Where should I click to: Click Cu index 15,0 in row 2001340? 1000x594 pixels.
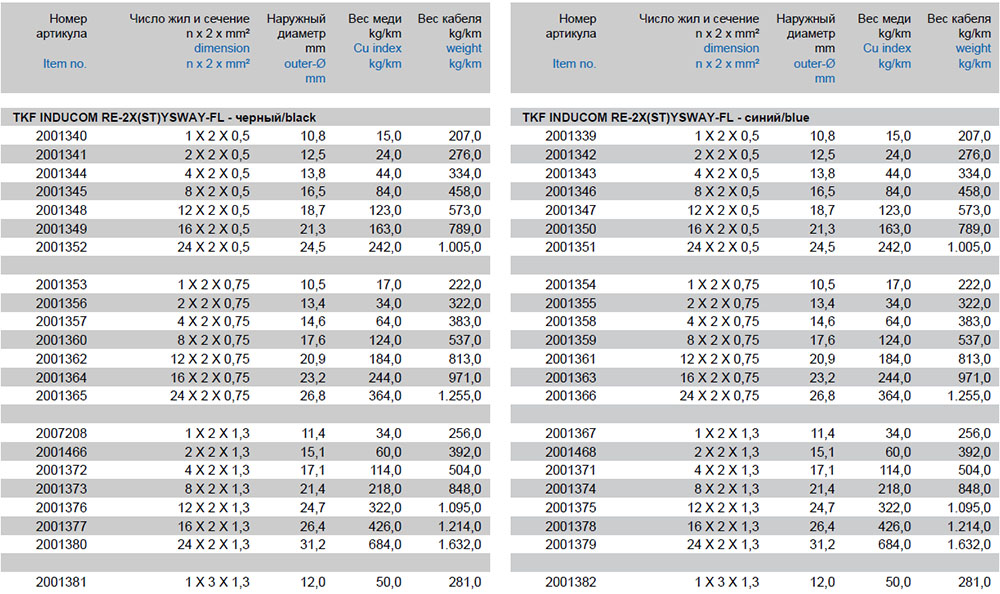pos(389,136)
